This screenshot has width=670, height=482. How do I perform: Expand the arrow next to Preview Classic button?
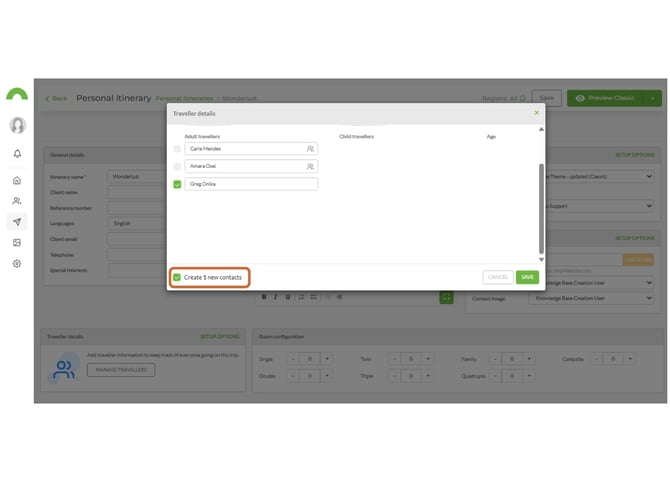(652, 98)
